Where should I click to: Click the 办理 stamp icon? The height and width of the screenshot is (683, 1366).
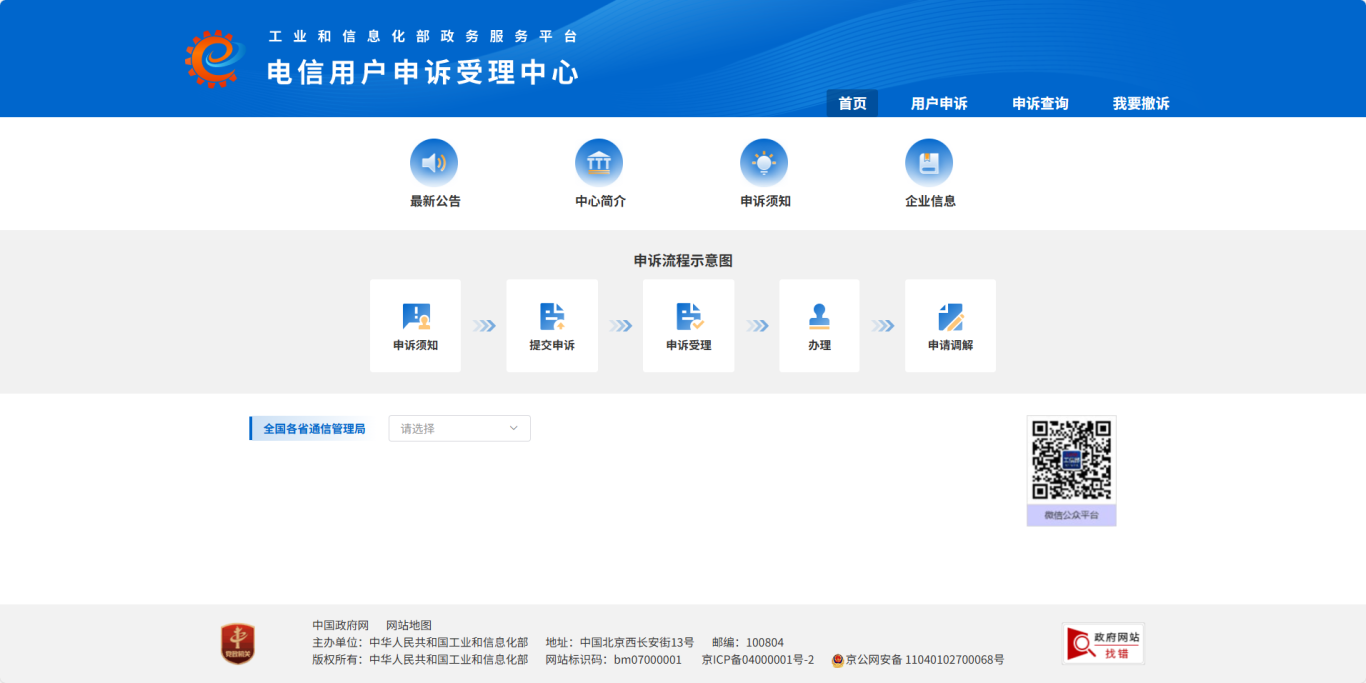(819, 317)
